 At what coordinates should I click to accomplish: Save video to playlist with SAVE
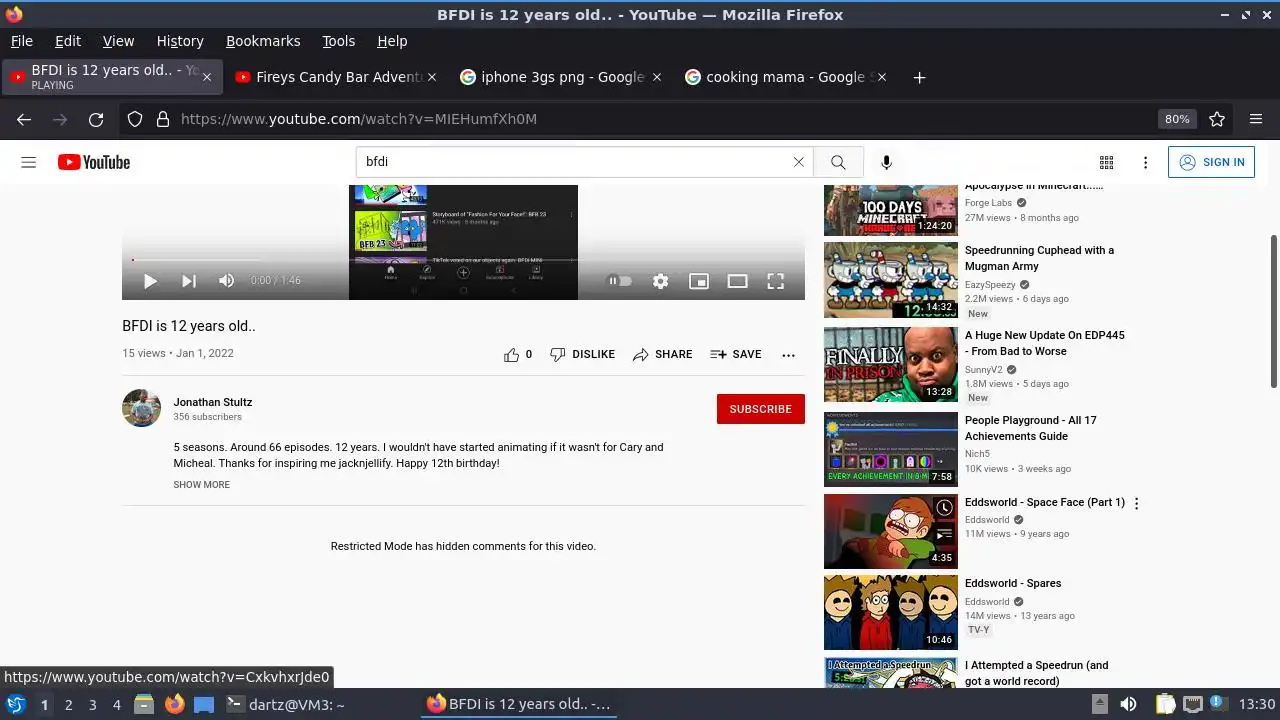(x=736, y=354)
